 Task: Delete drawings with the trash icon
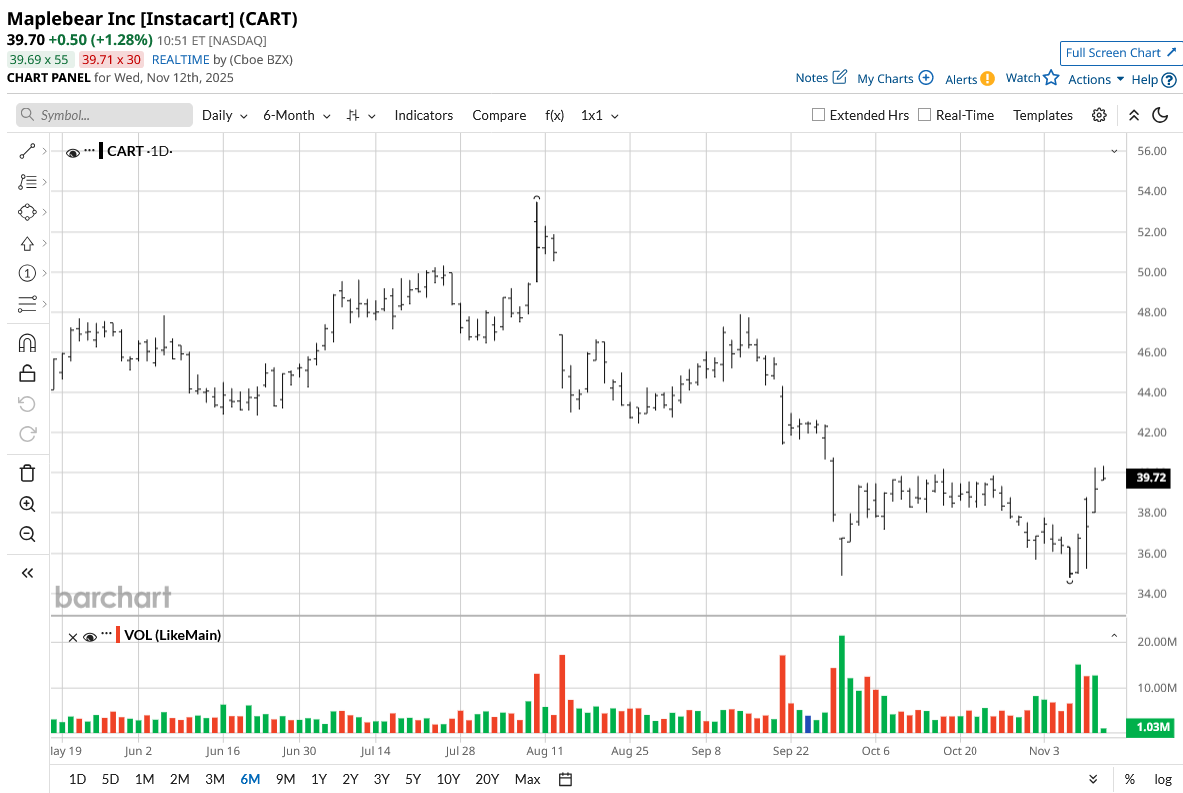[x=27, y=473]
